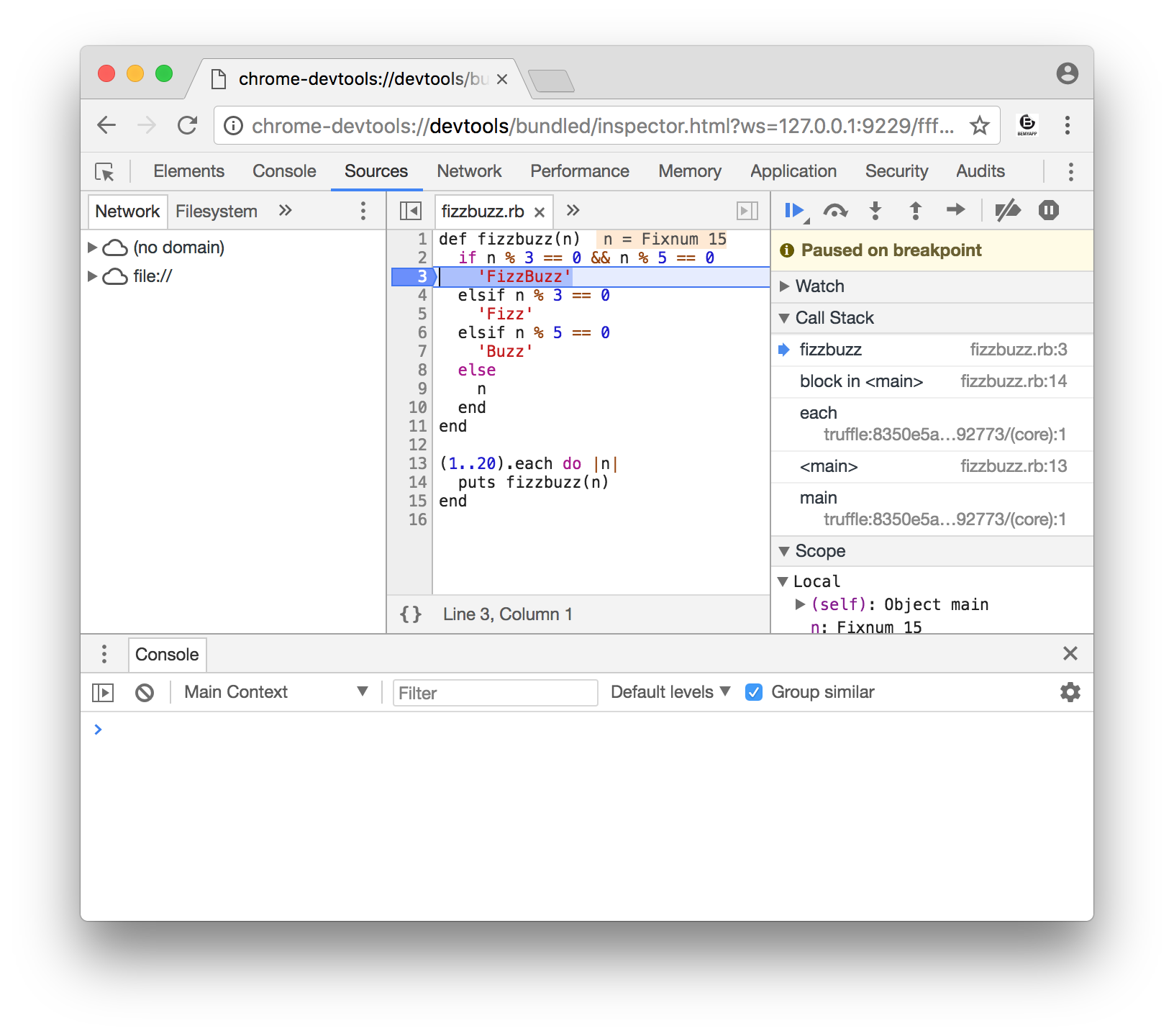The height and width of the screenshot is (1036, 1174).
Task: Type in the console Filter field
Action: coord(495,692)
